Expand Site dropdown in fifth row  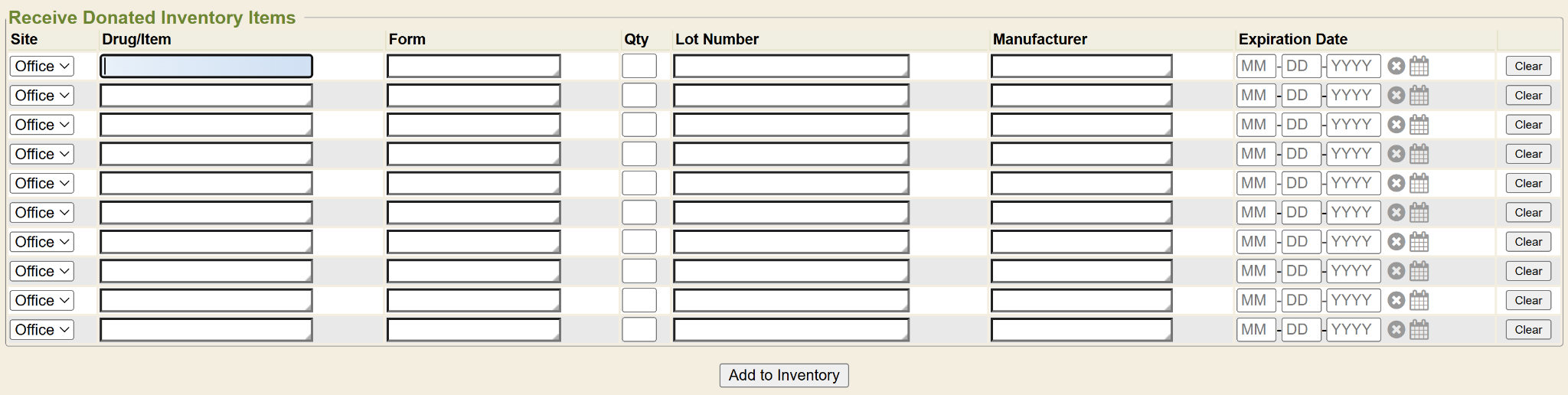click(x=42, y=184)
